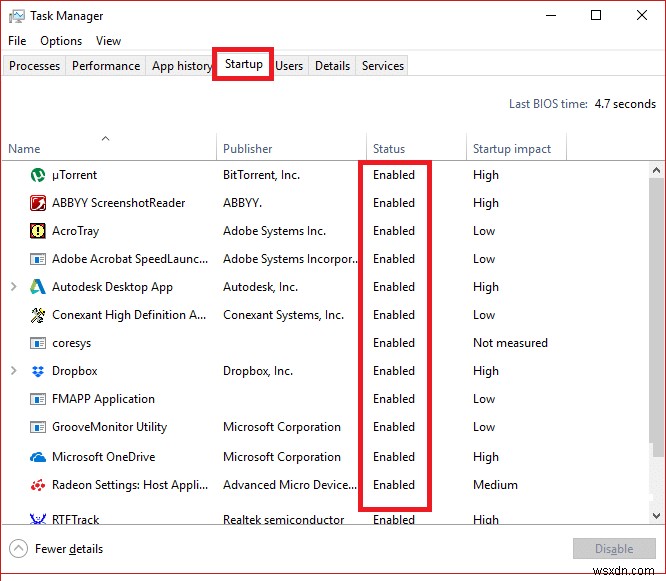
Task: Click the µTorrent app icon
Action: [38, 175]
